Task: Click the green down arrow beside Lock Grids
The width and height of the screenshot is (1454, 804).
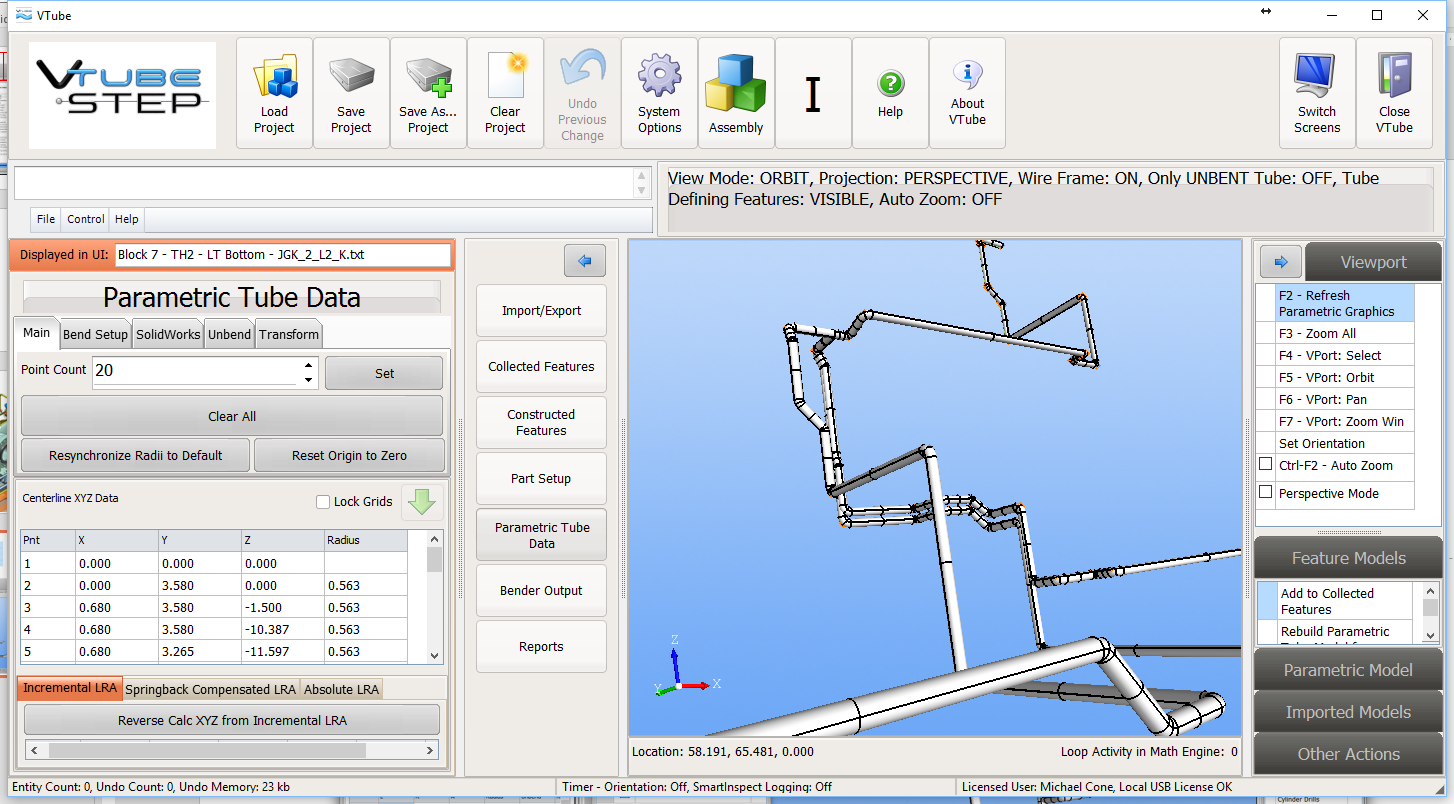Action: tap(422, 502)
